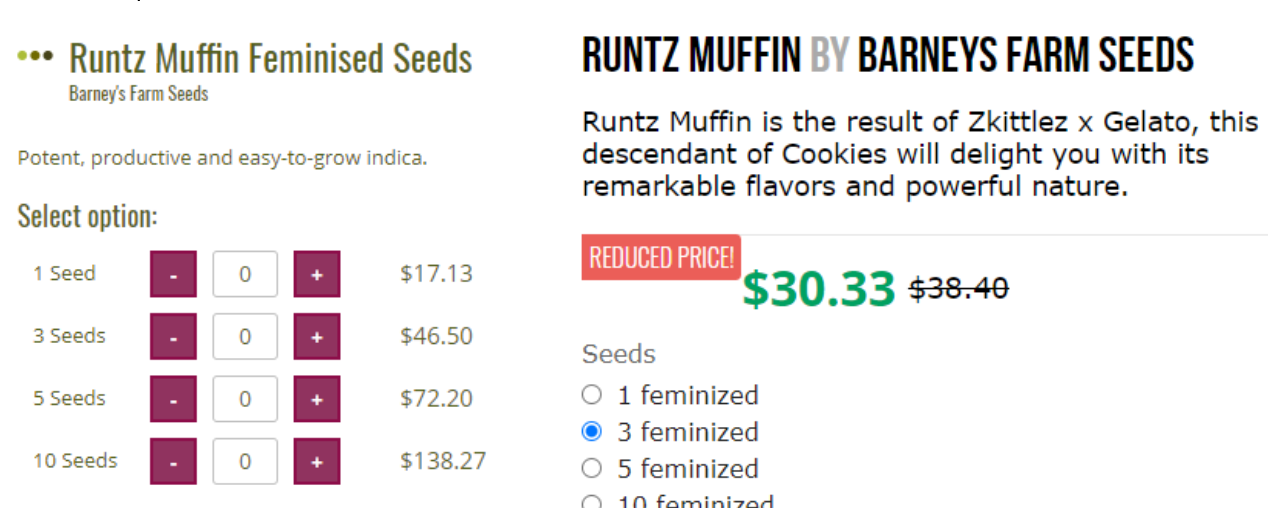Select the 10 feminized option
This screenshot has height=508, width=1268.
[x=592, y=502]
